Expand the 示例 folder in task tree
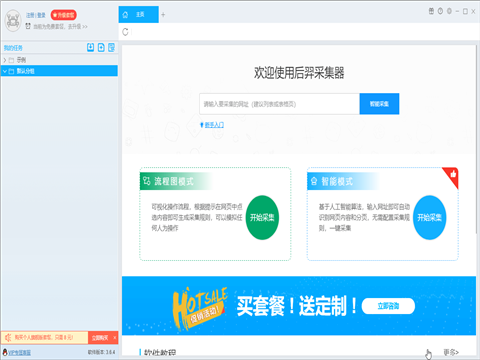 pos(5,60)
